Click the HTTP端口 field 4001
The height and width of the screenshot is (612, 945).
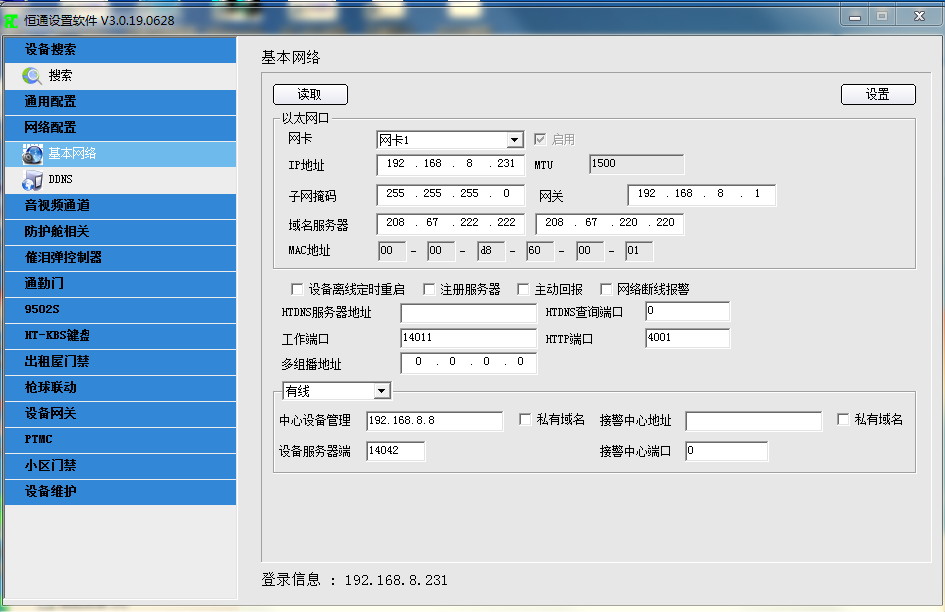click(687, 338)
